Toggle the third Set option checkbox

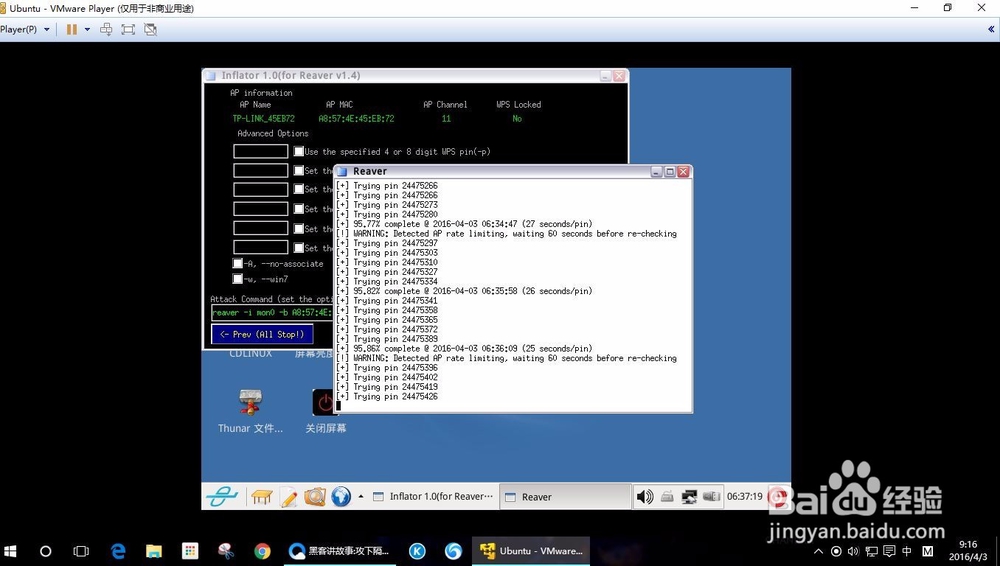click(x=298, y=189)
